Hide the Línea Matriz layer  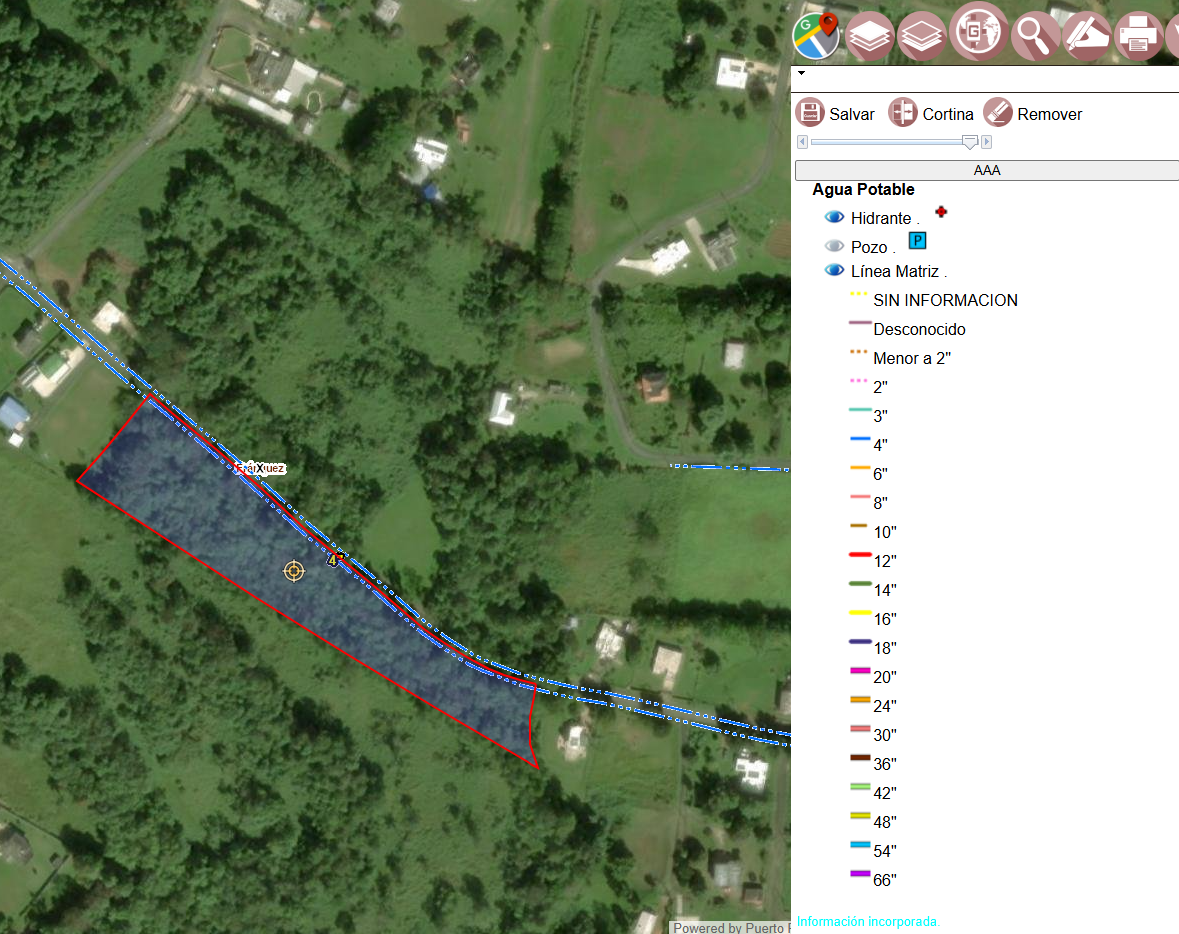835,270
